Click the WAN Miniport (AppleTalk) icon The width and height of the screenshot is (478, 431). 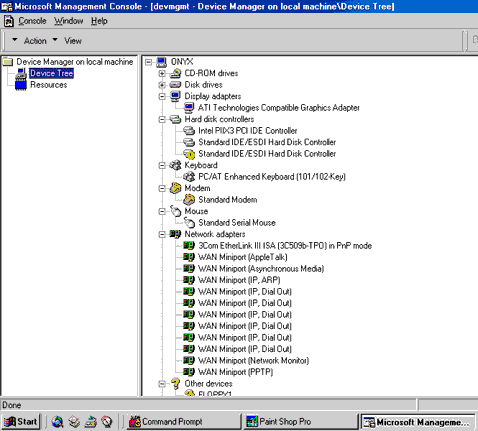pos(189,257)
